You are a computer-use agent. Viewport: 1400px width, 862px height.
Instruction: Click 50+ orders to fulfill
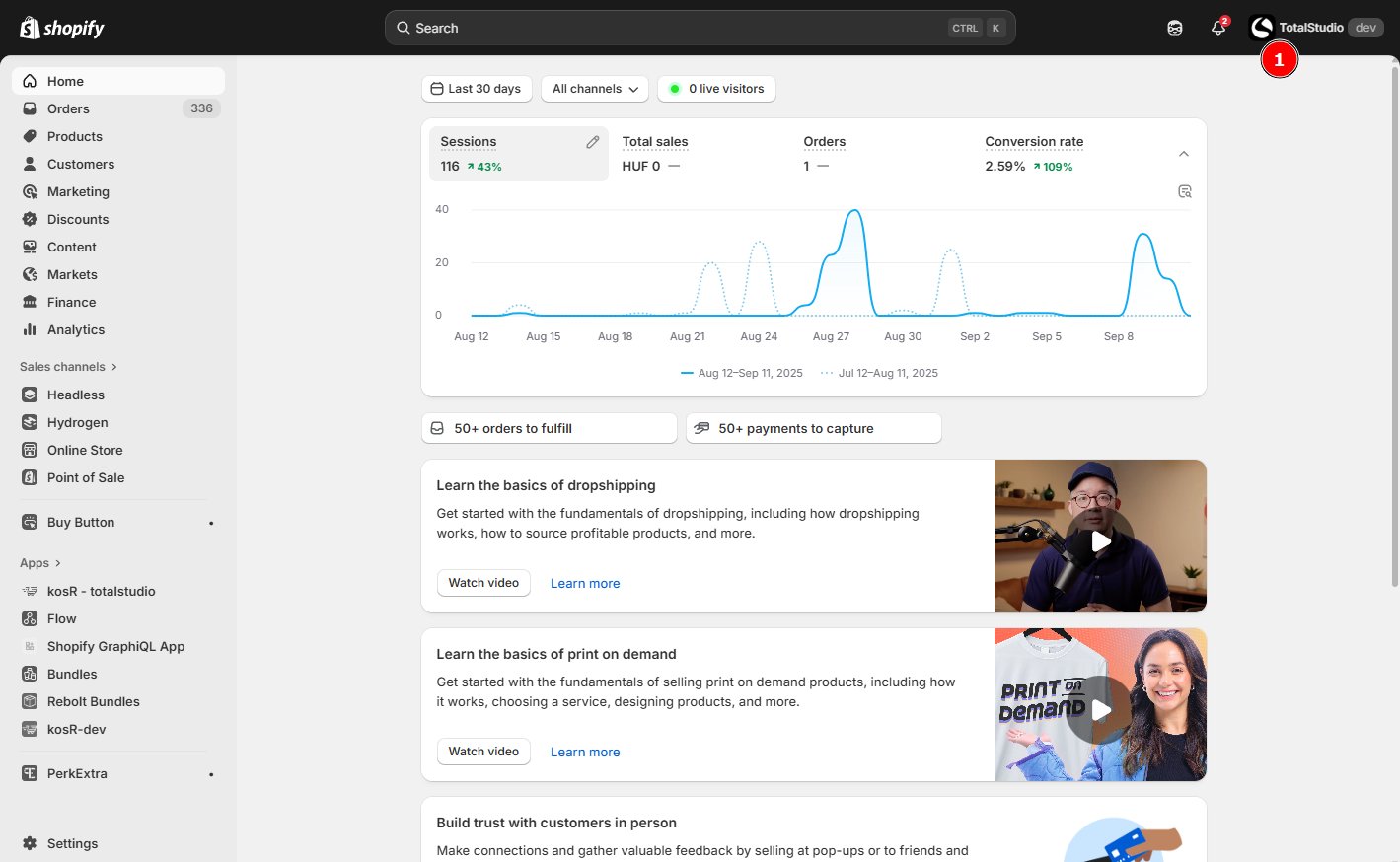[x=550, y=428]
